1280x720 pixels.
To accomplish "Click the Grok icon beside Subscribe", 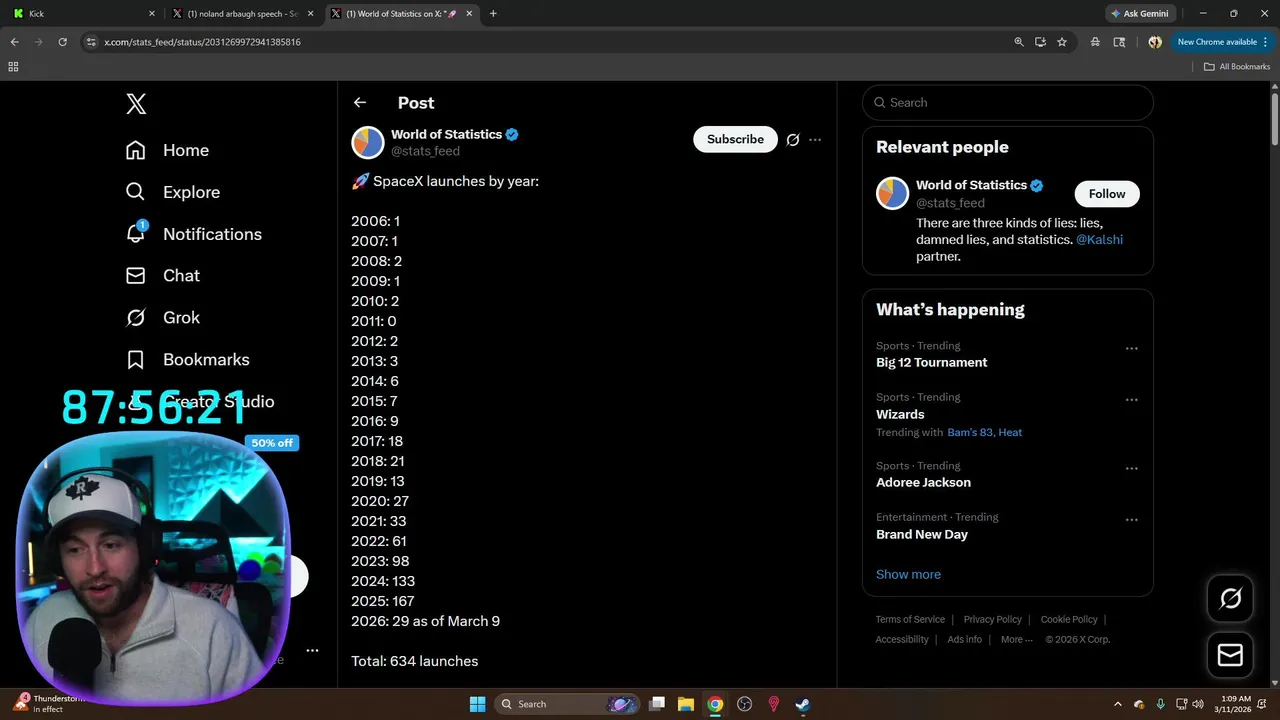I will tap(793, 140).
